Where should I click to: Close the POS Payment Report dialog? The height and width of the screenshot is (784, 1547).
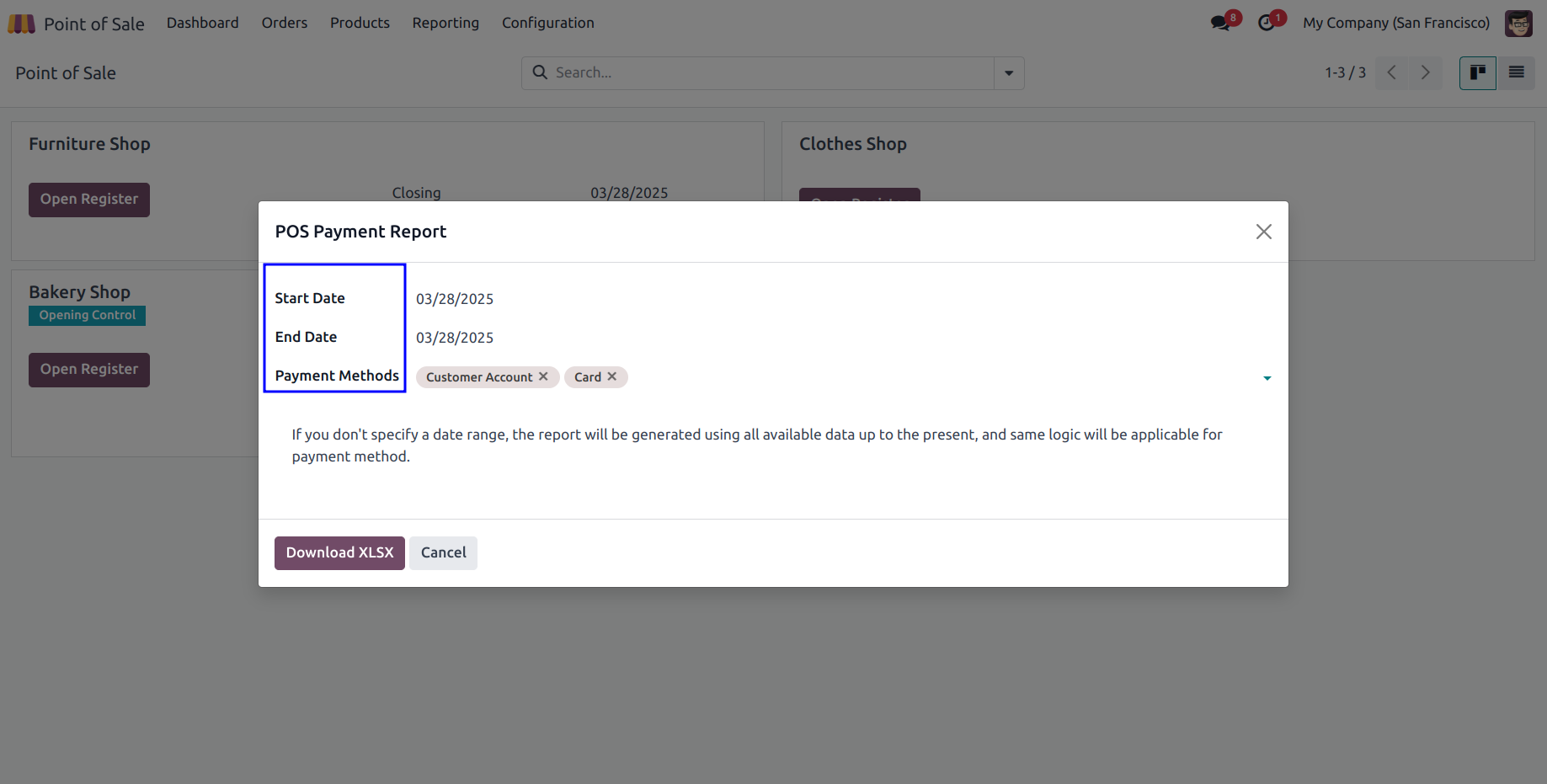[1263, 232]
